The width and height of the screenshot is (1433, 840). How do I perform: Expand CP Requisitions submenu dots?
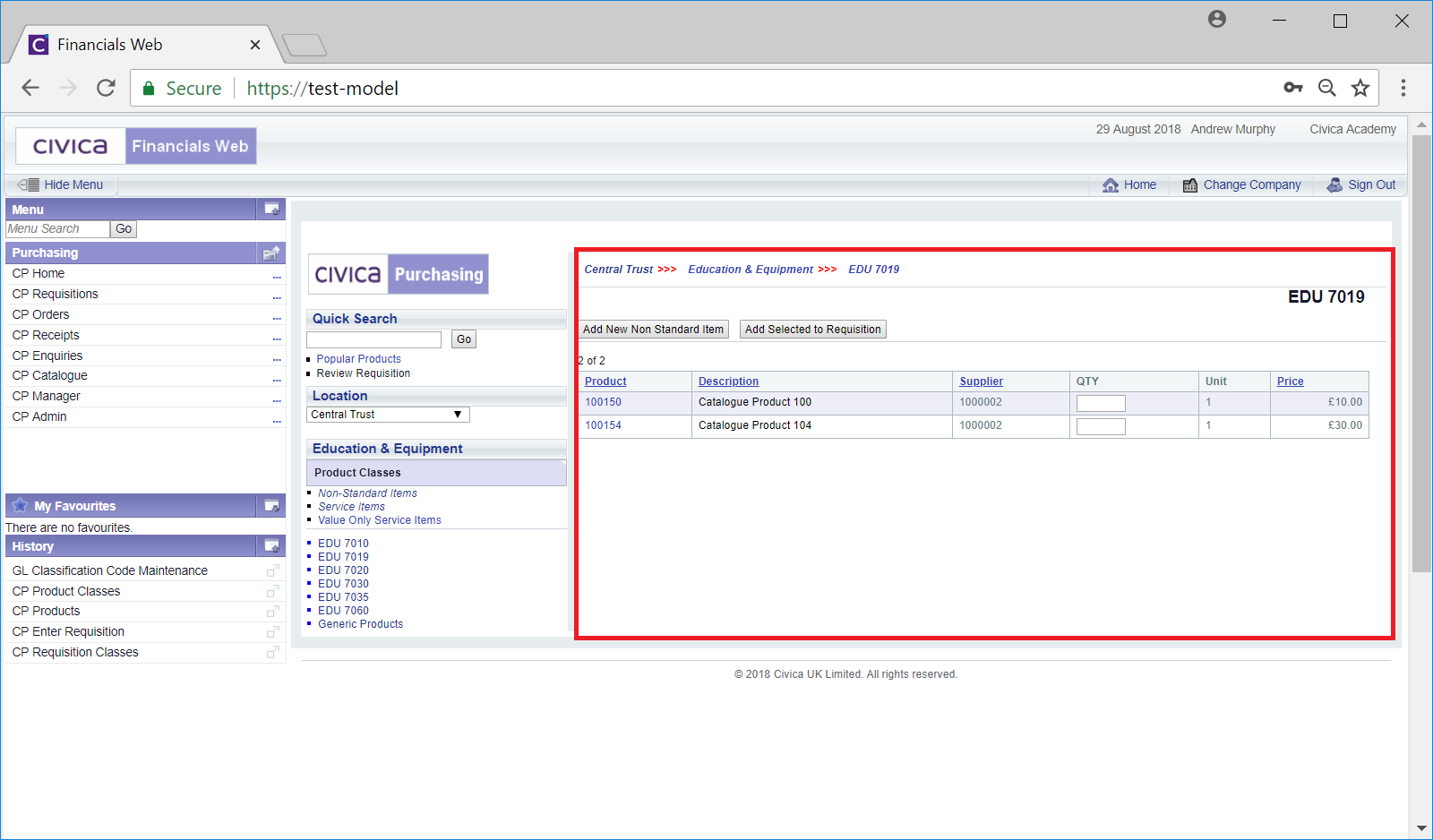click(277, 298)
